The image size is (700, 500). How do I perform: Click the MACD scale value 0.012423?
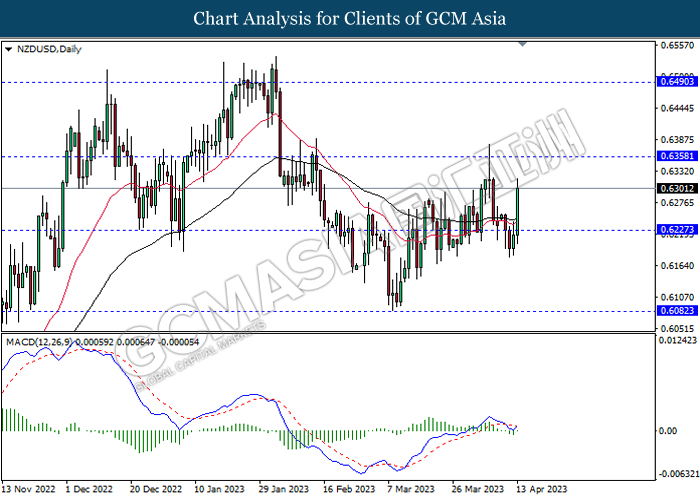[678, 340]
